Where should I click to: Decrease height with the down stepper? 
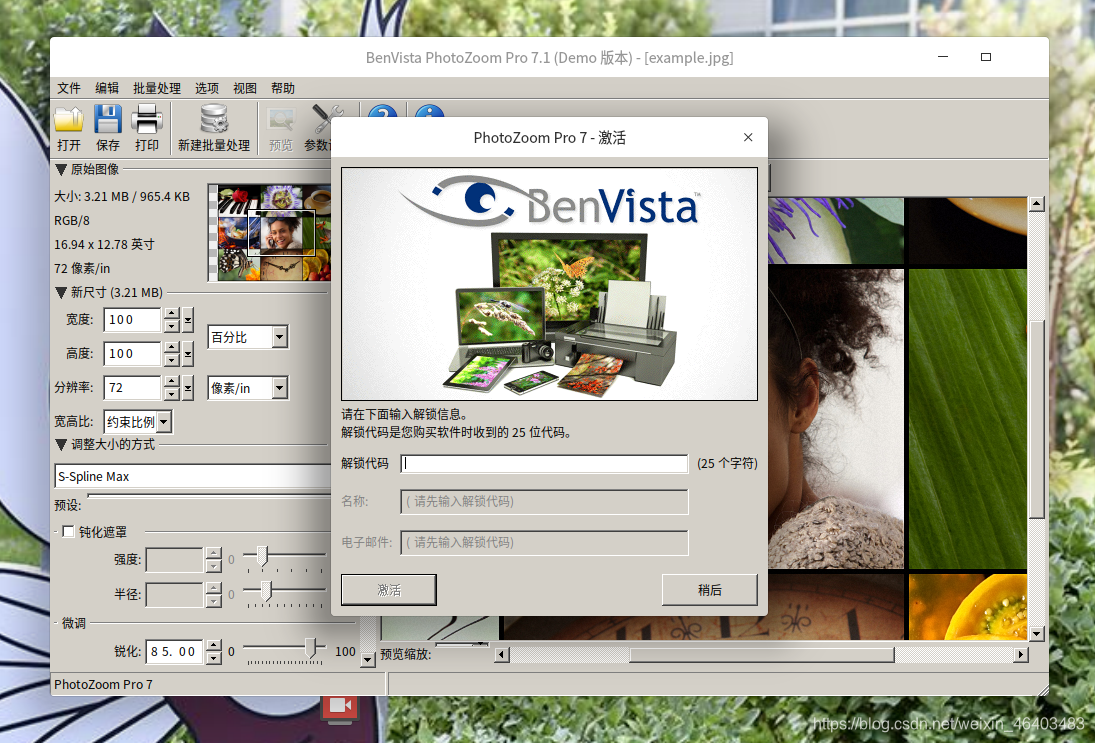click(x=172, y=360)
